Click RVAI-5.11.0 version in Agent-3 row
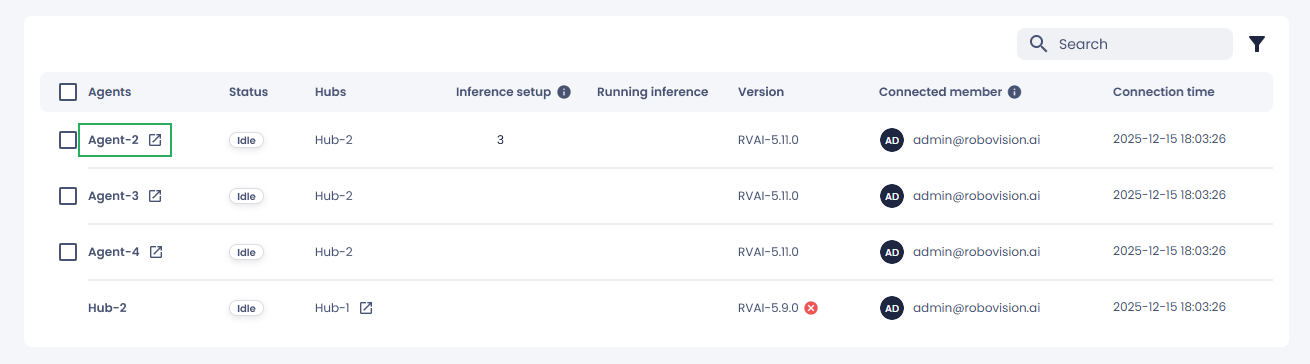The width and height of the screenshot is (1310, 364). click(768, 196)
